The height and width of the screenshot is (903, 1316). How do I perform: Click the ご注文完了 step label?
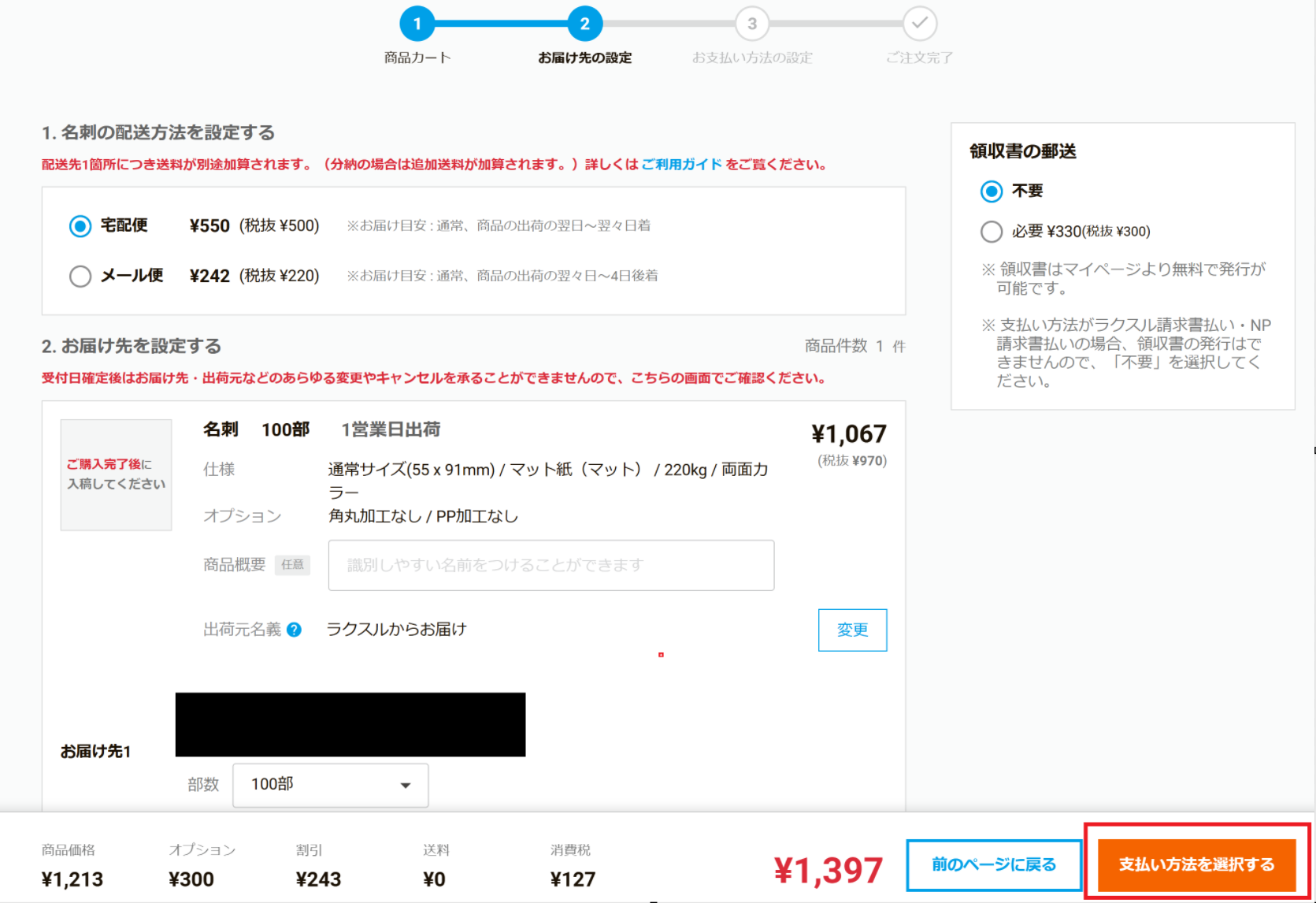[919, 58]
